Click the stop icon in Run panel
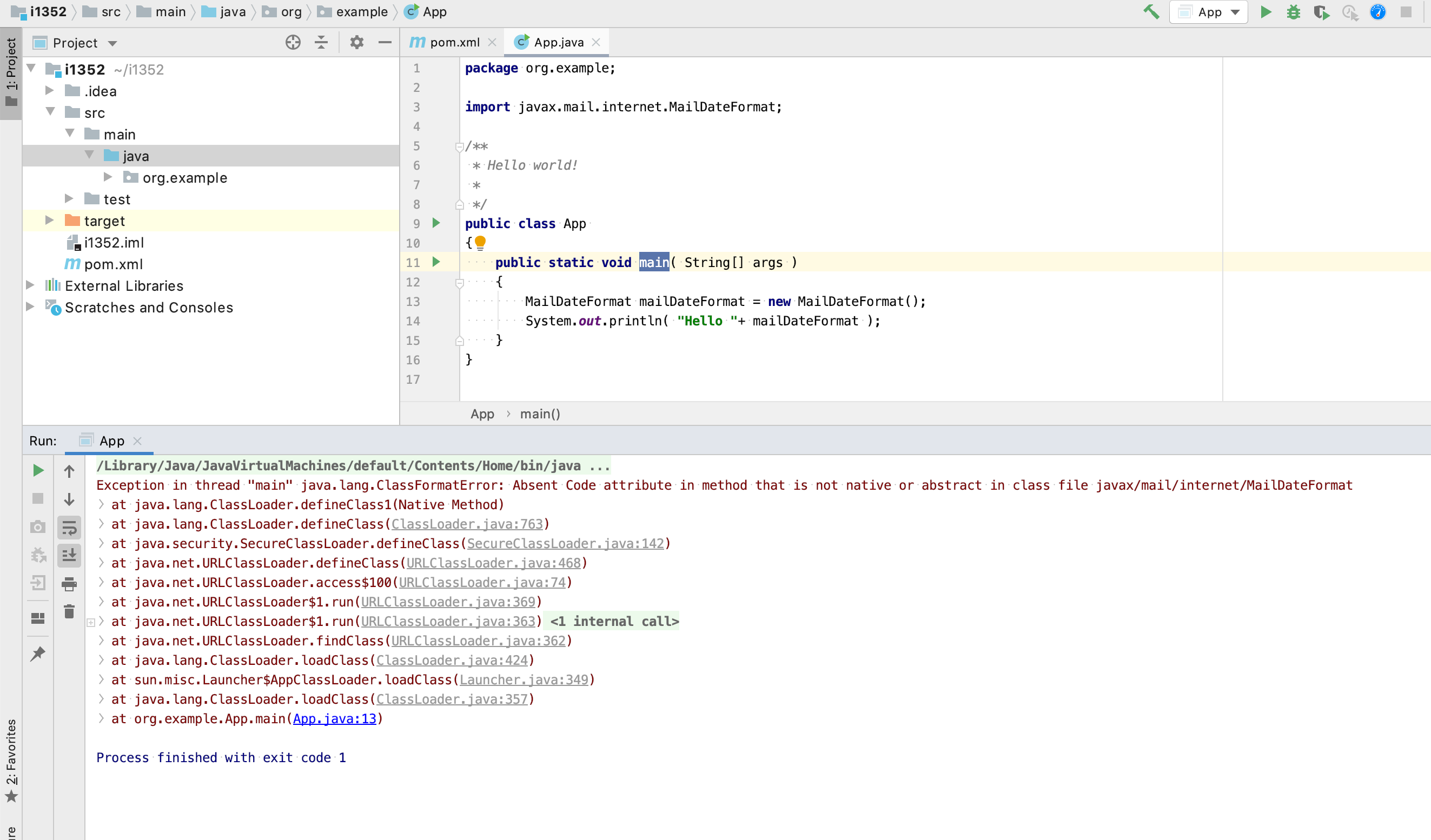 tap(38, 499)
